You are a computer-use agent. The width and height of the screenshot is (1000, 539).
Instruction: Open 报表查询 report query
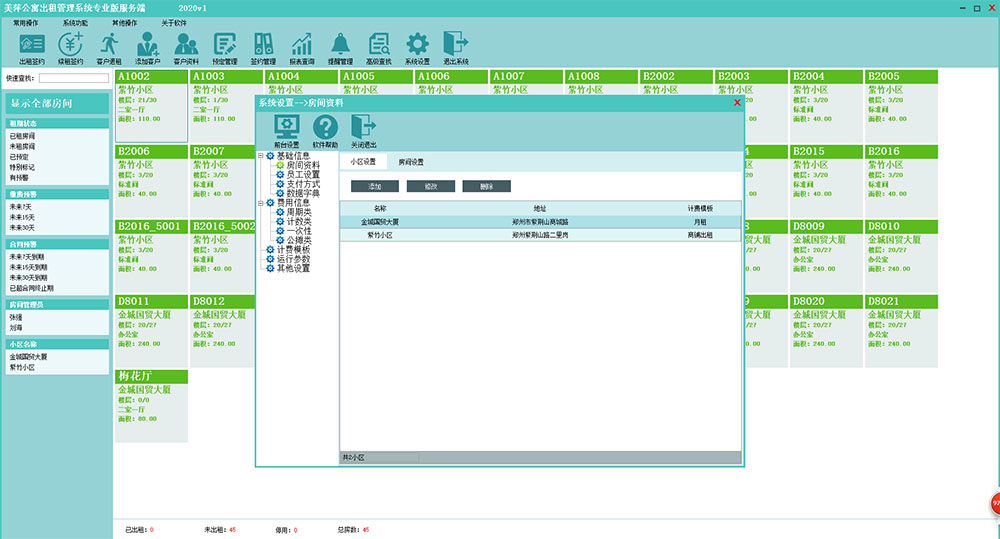pyautogui.click(x=302, y=46)
